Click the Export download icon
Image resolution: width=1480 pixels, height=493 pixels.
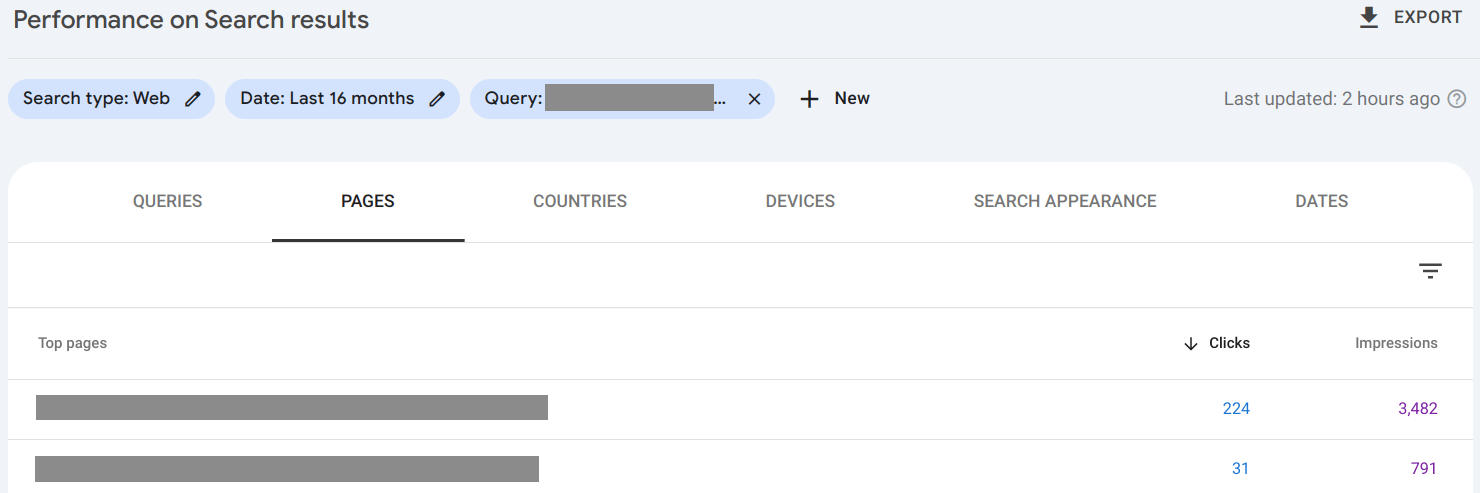(x=1369, y=18)
